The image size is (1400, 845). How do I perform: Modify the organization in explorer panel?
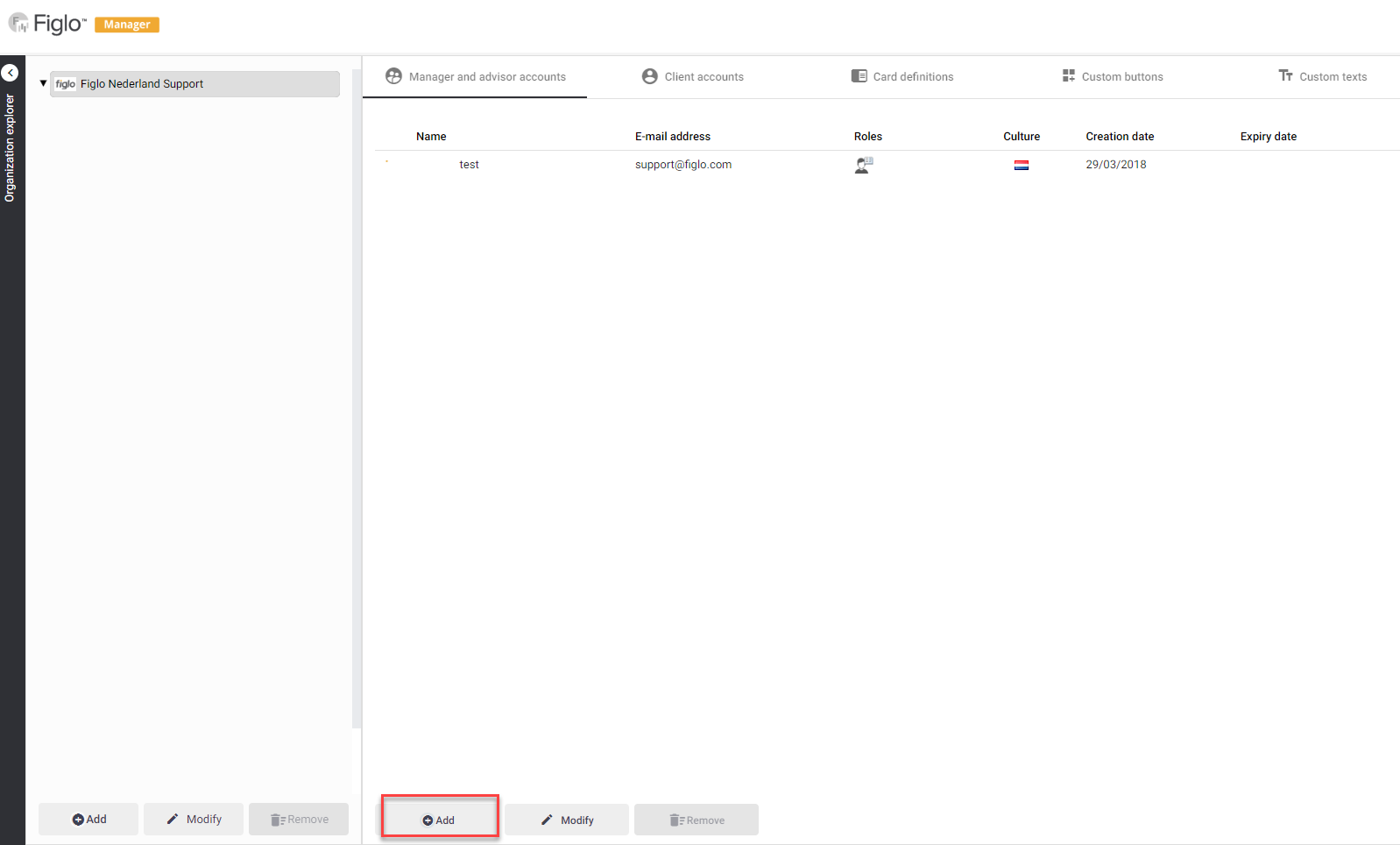tap(194, 819)
